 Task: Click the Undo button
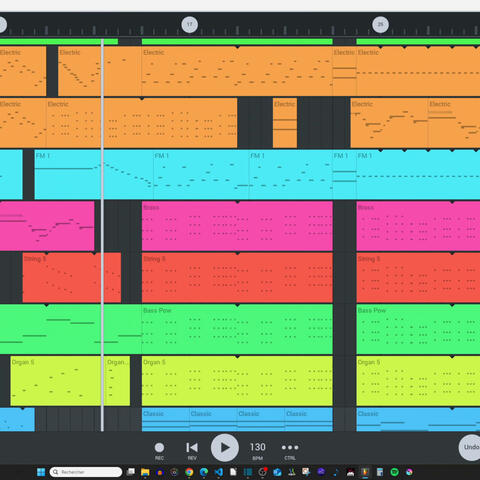tap(470, 447)
